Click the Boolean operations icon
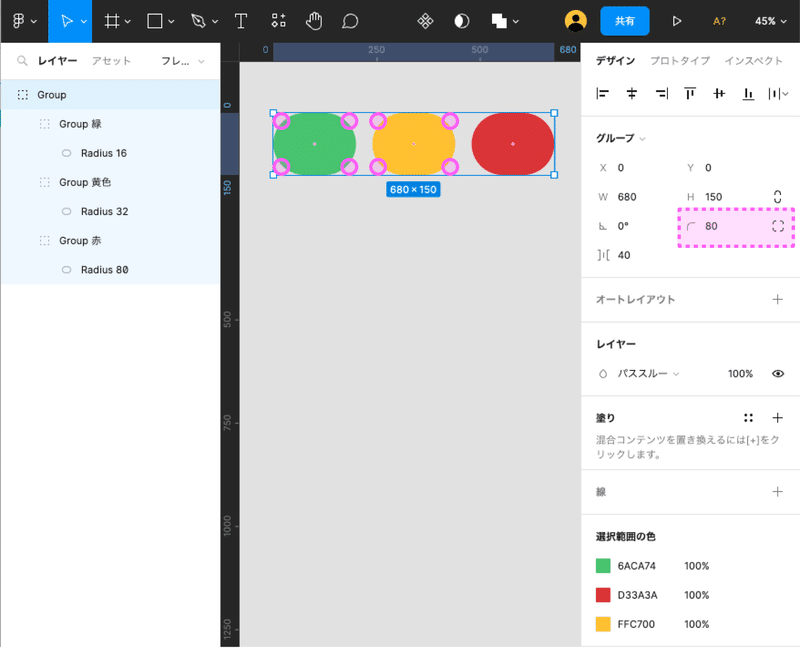 point(499,21)
